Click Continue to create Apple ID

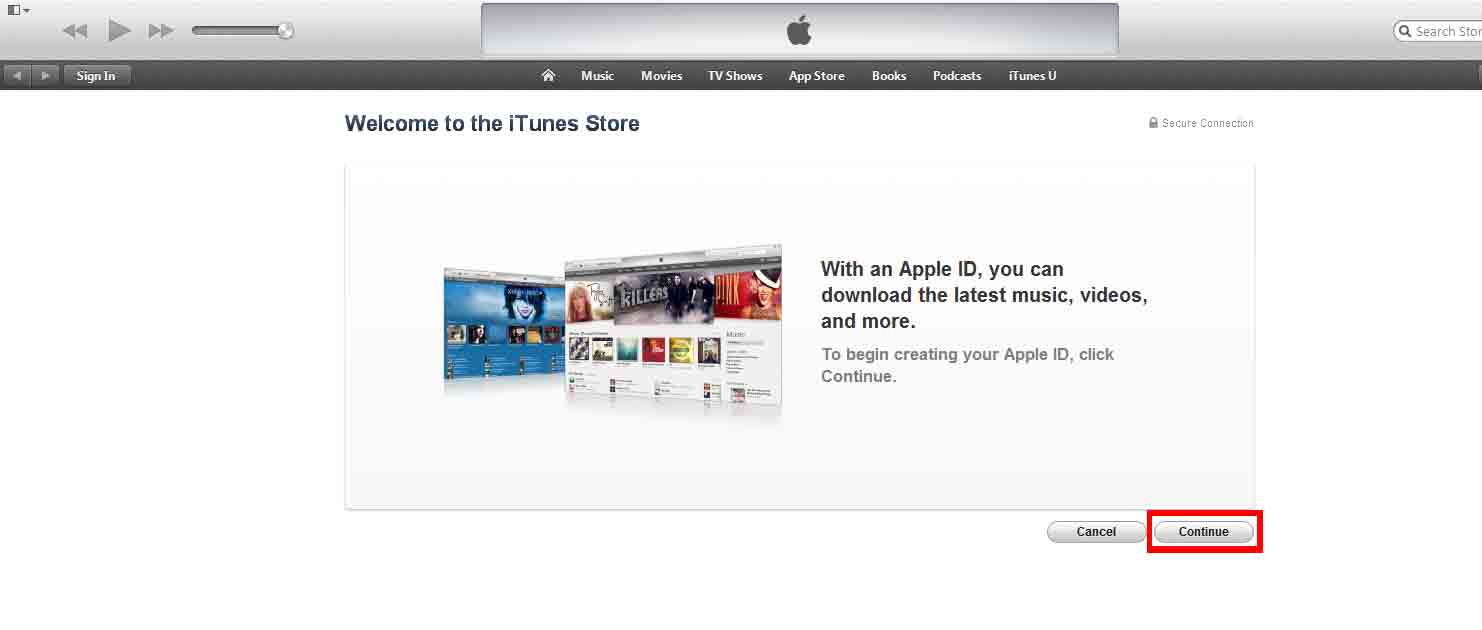tap(1203, 532)
